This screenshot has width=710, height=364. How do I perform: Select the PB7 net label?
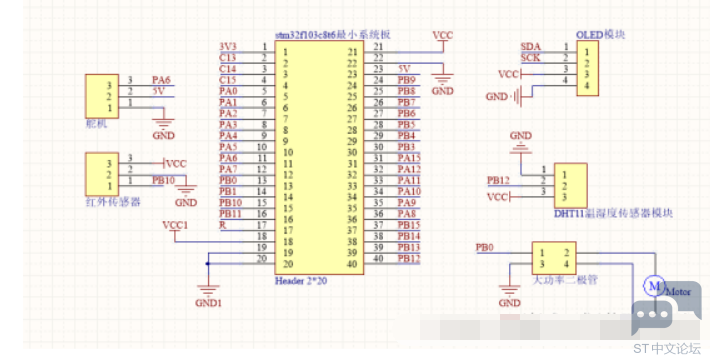tap(407, 102)
